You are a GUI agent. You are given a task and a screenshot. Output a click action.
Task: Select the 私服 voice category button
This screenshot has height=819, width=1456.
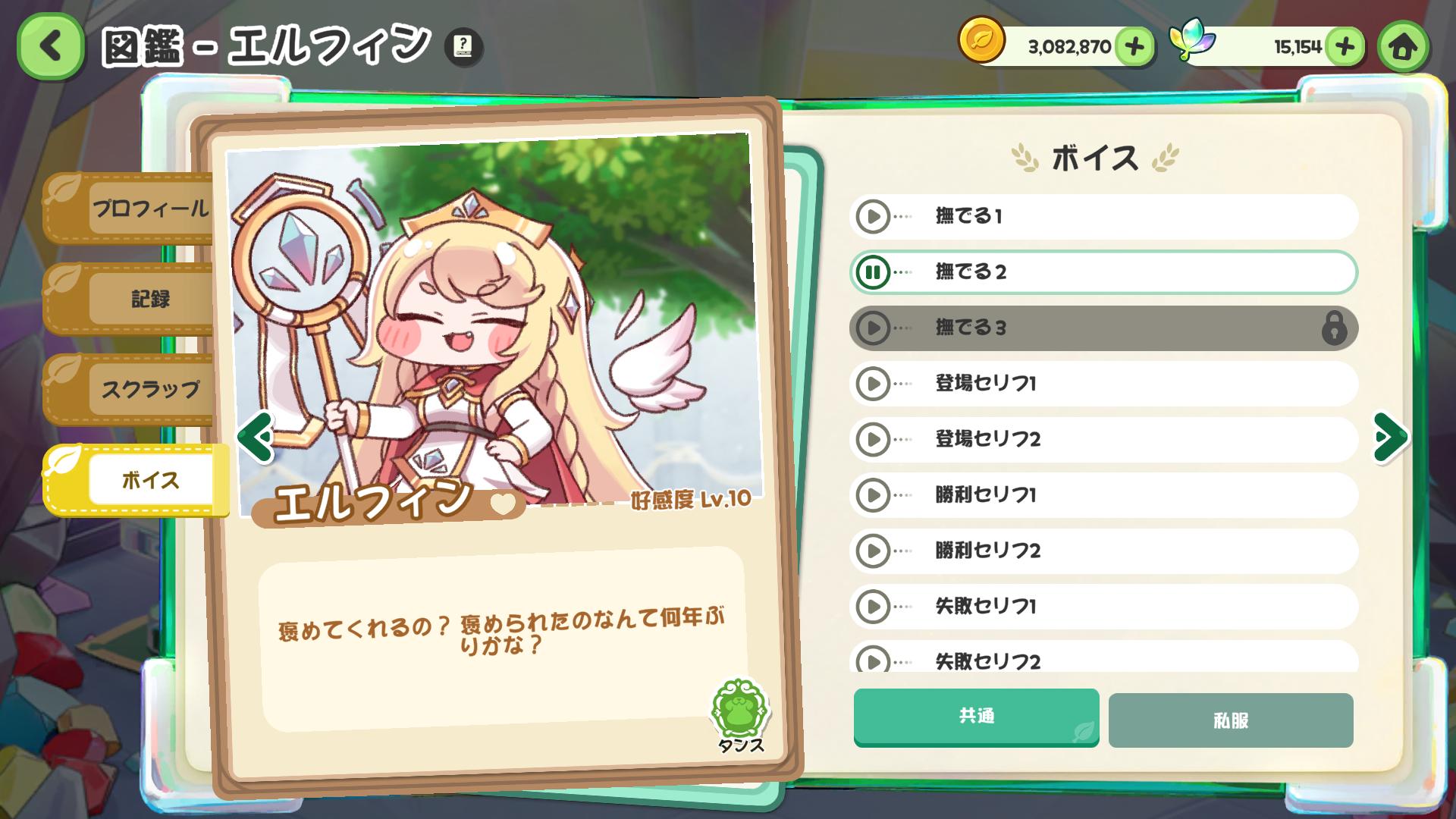tap(1231, 720)
